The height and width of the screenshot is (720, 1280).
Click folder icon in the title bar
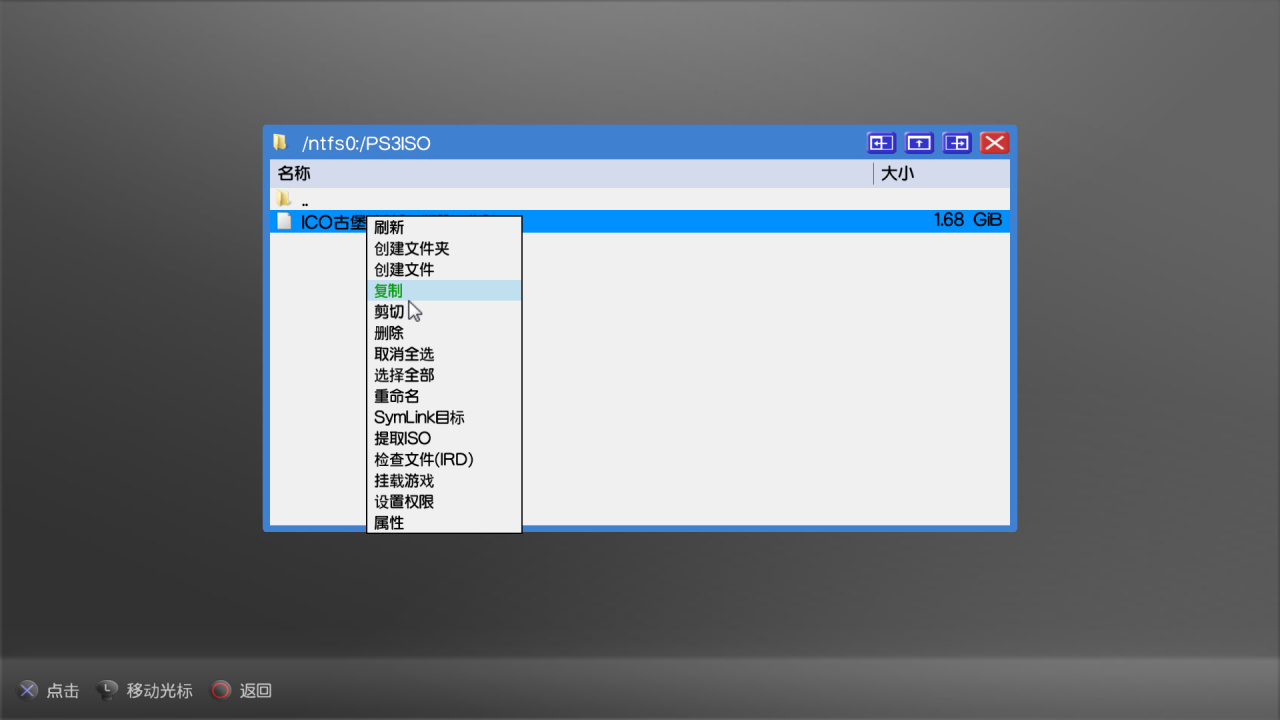(281, 143)
